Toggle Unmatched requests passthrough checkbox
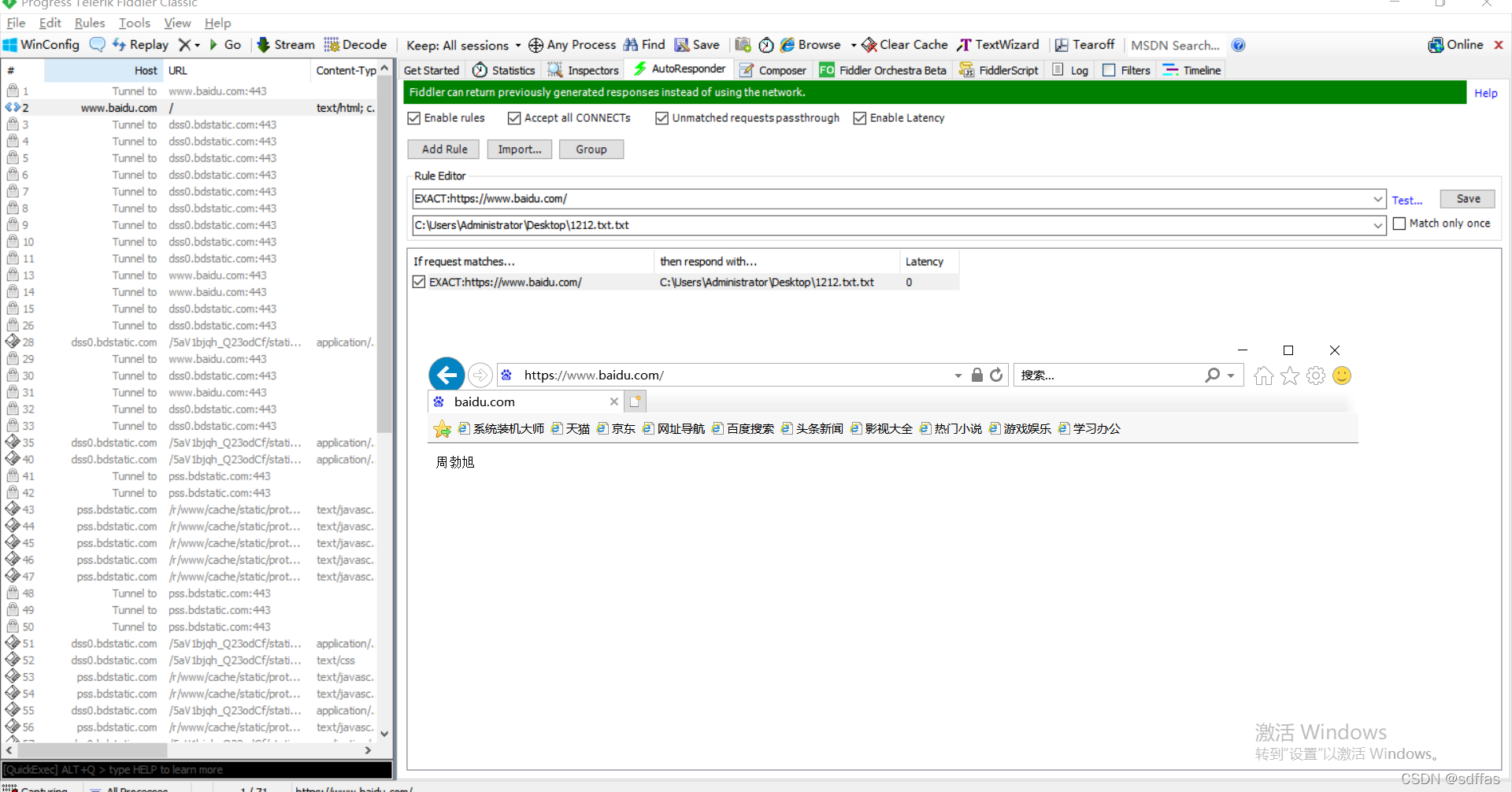The height and width of the screenshot is (792, 1512). tap(662, 118)
